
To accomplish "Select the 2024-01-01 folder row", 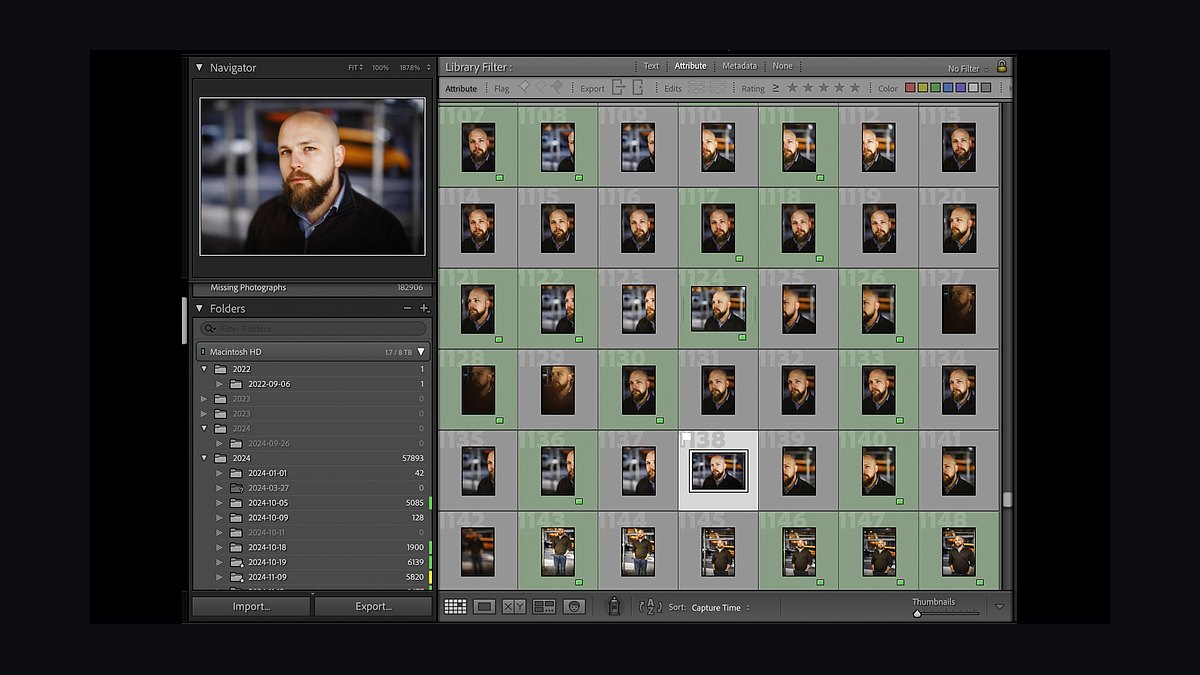I will click(313, 473).
